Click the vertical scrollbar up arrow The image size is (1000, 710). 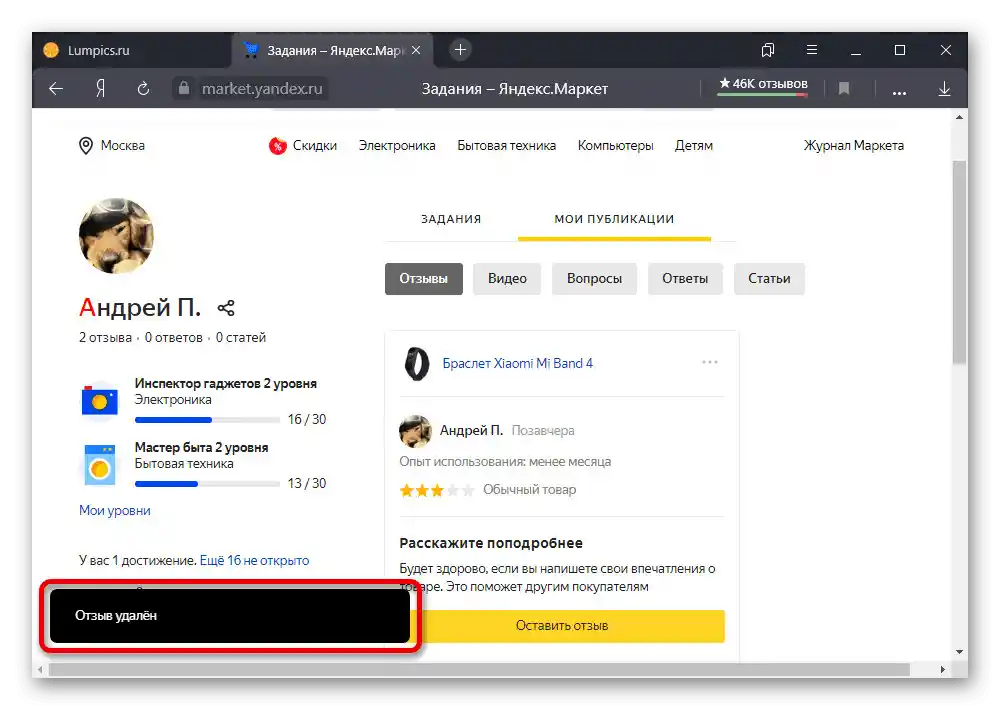coord(959,117)
